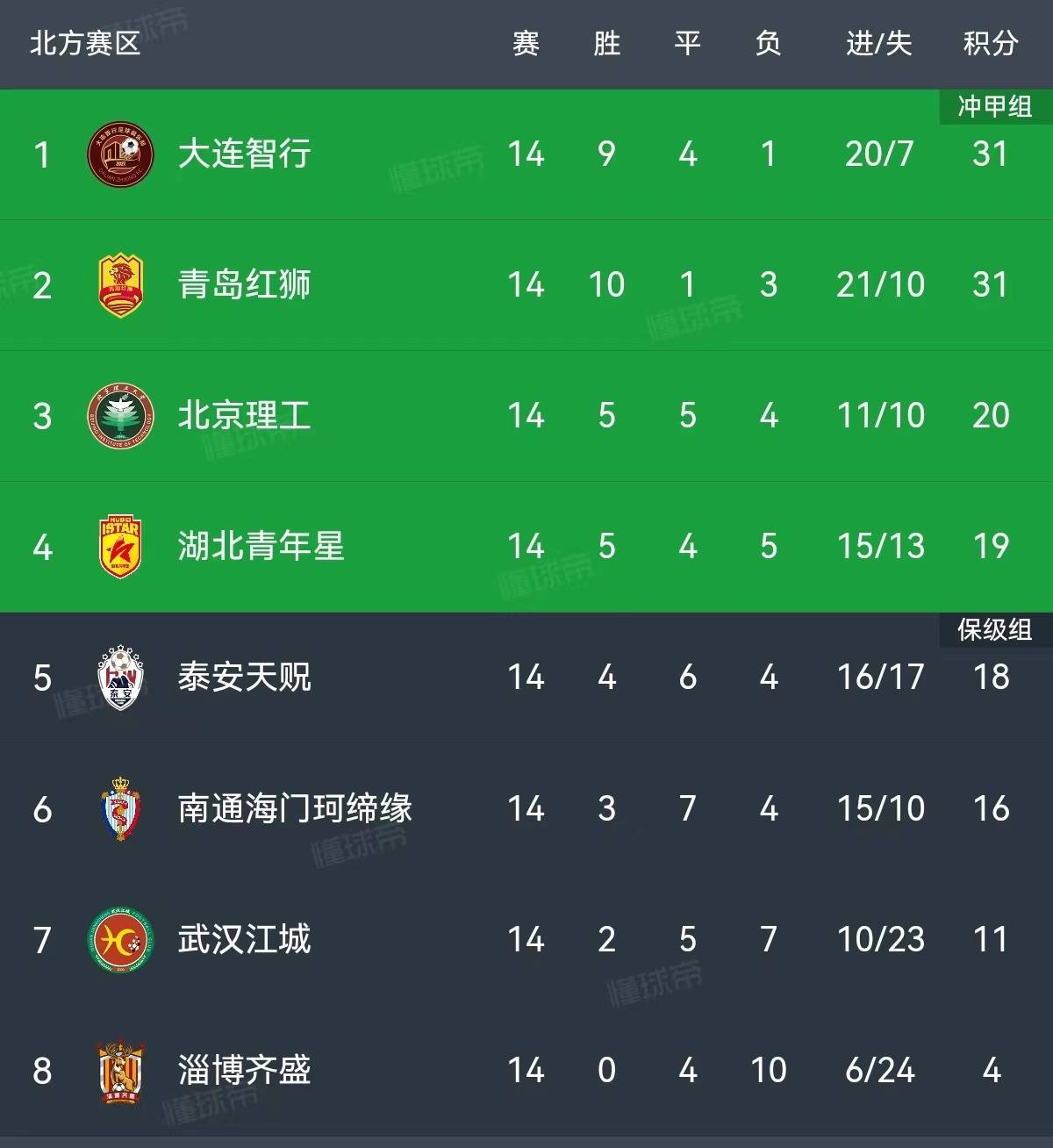This screenshot has height=1148, width=1053.
Task: Tap the 冲甲组 group label
Action: [x=995, y=106]
